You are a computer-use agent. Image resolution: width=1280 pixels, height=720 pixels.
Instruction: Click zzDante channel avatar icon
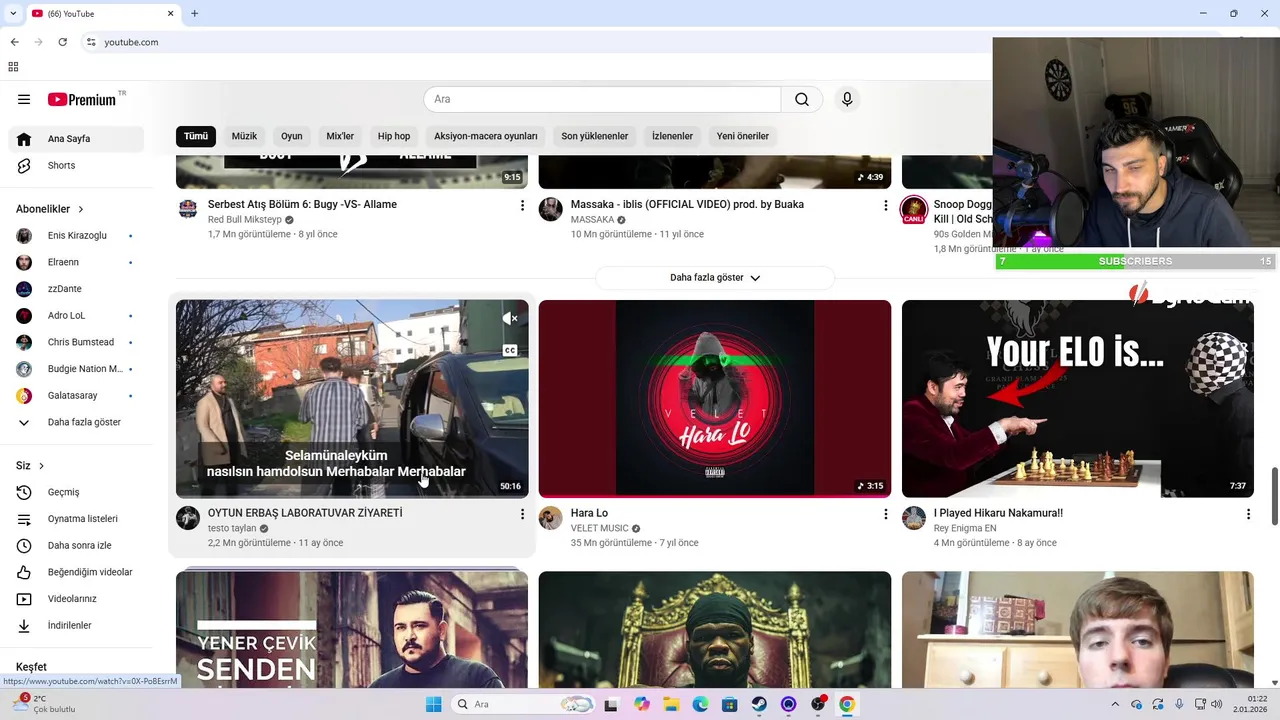coord(24,289)
